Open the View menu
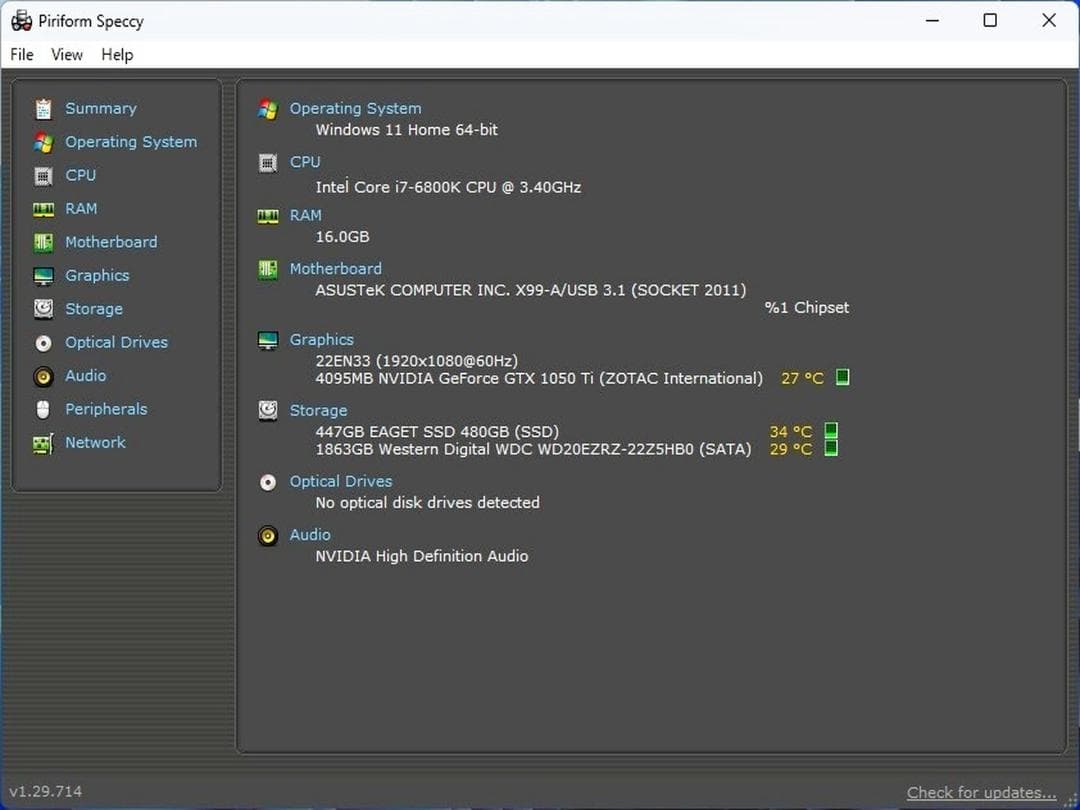This screenshot has height=810, width=1080. (66, 55)
